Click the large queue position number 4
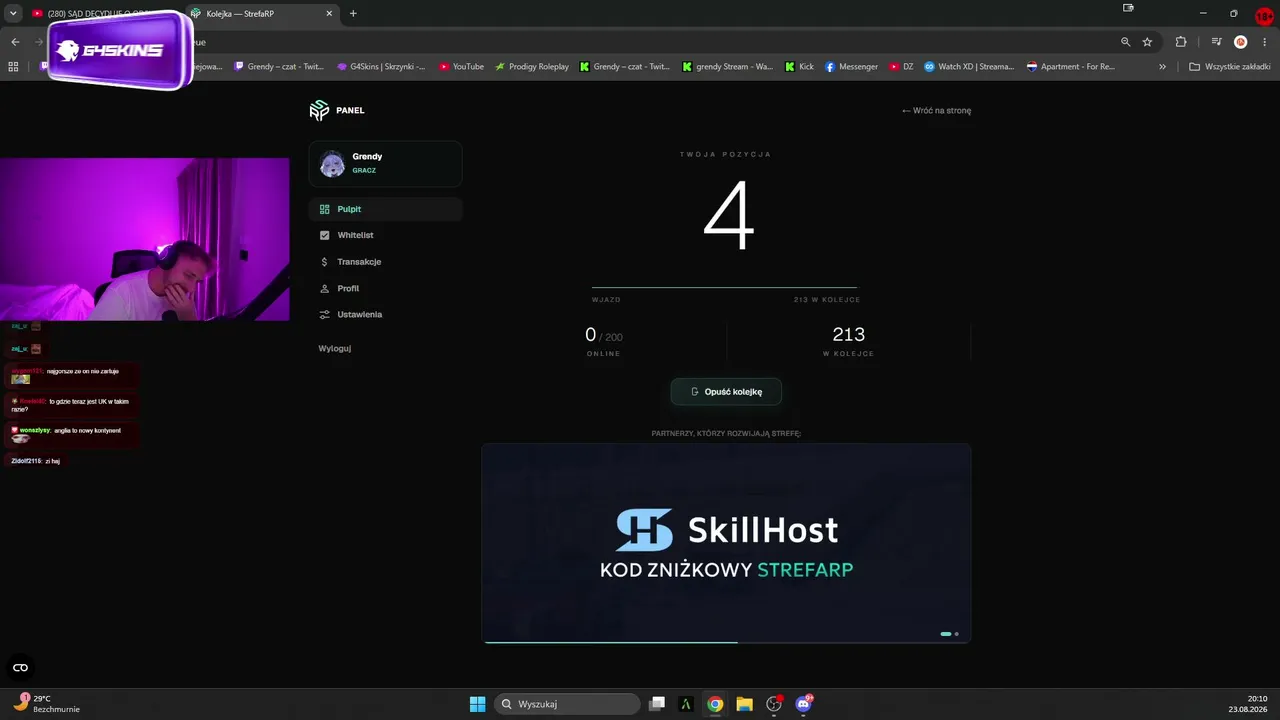This screenshot has width=1280, height=720. pos(727,217)
